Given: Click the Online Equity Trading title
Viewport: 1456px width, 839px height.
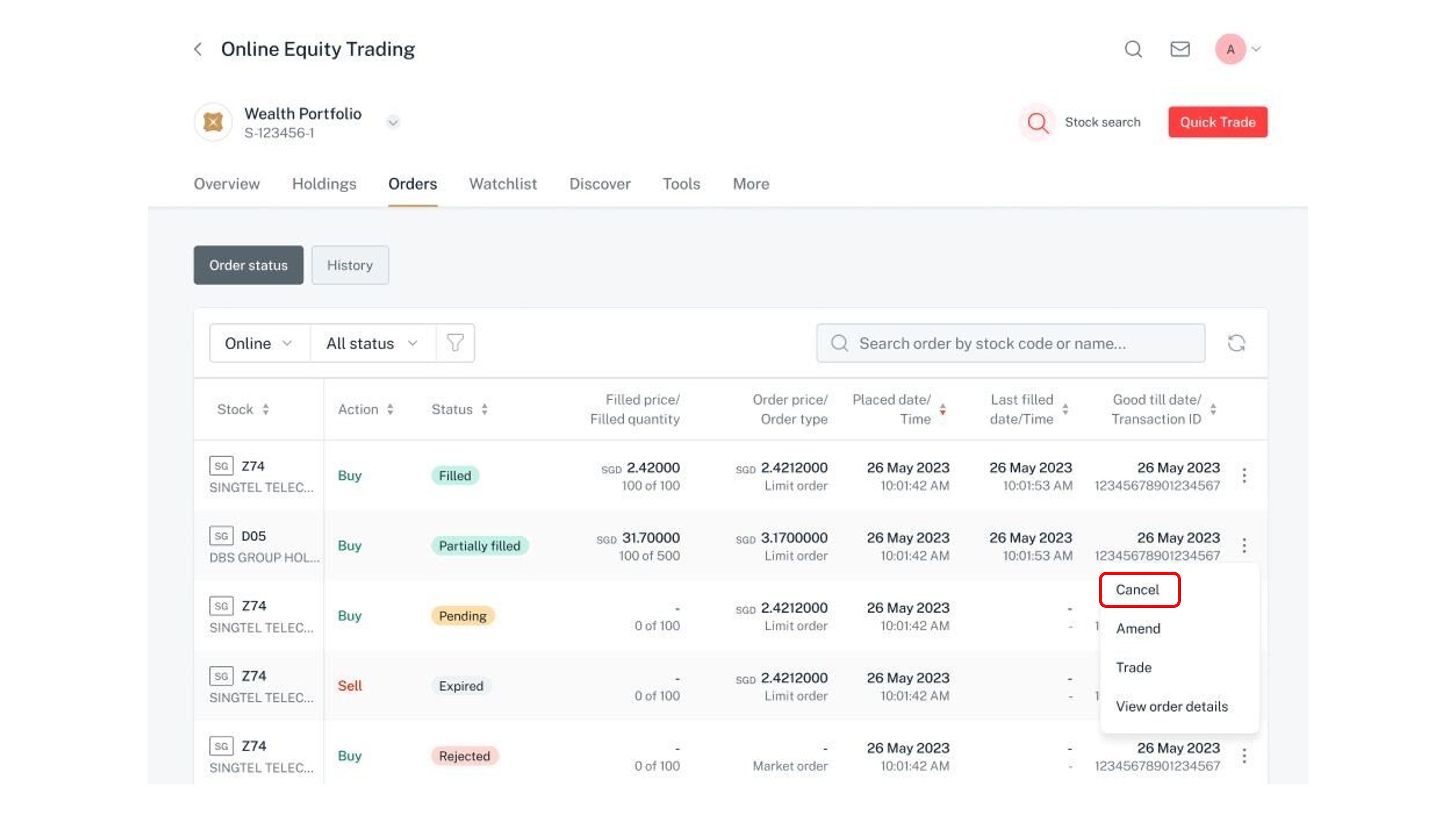Looking at the screenshot, I should (x=318, y=49).
